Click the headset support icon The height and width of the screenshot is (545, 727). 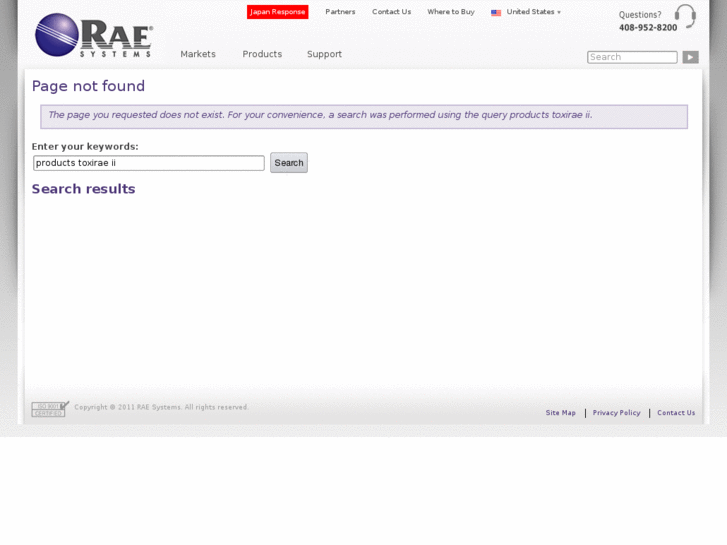pos(685,16)
